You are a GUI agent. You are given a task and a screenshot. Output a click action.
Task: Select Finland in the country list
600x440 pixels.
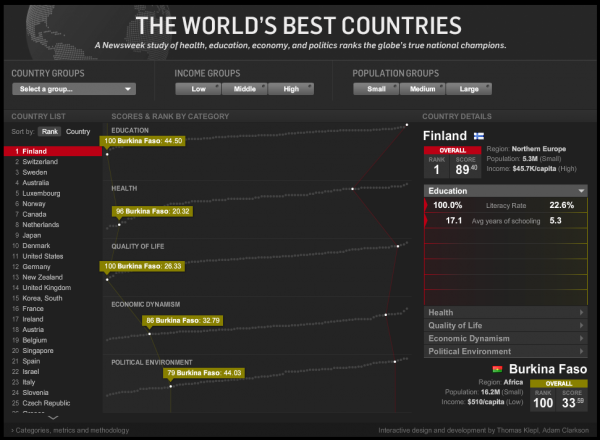coord(53,151)
